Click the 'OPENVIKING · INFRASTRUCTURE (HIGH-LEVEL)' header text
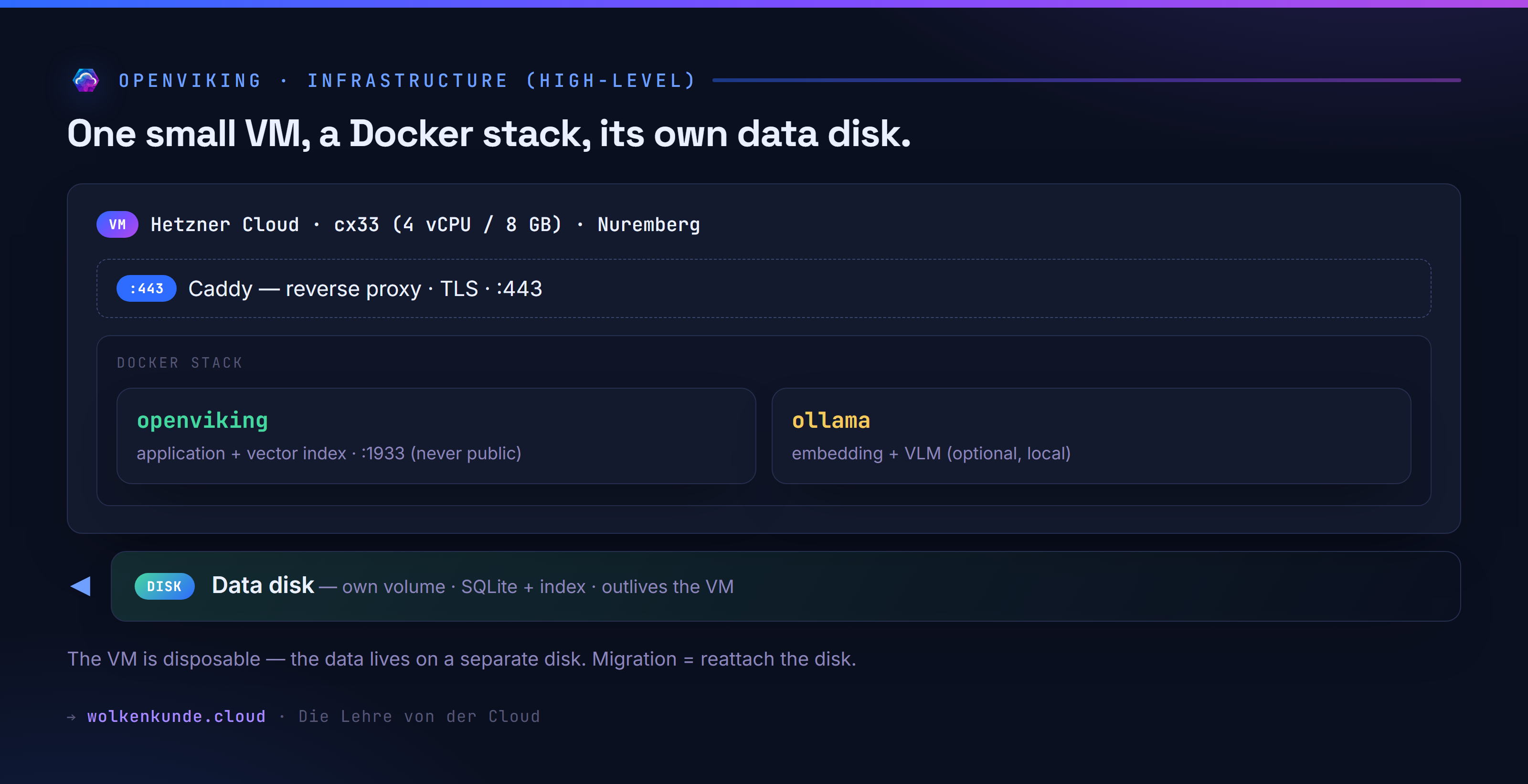The image size is (1528, 784). [407, 81]
